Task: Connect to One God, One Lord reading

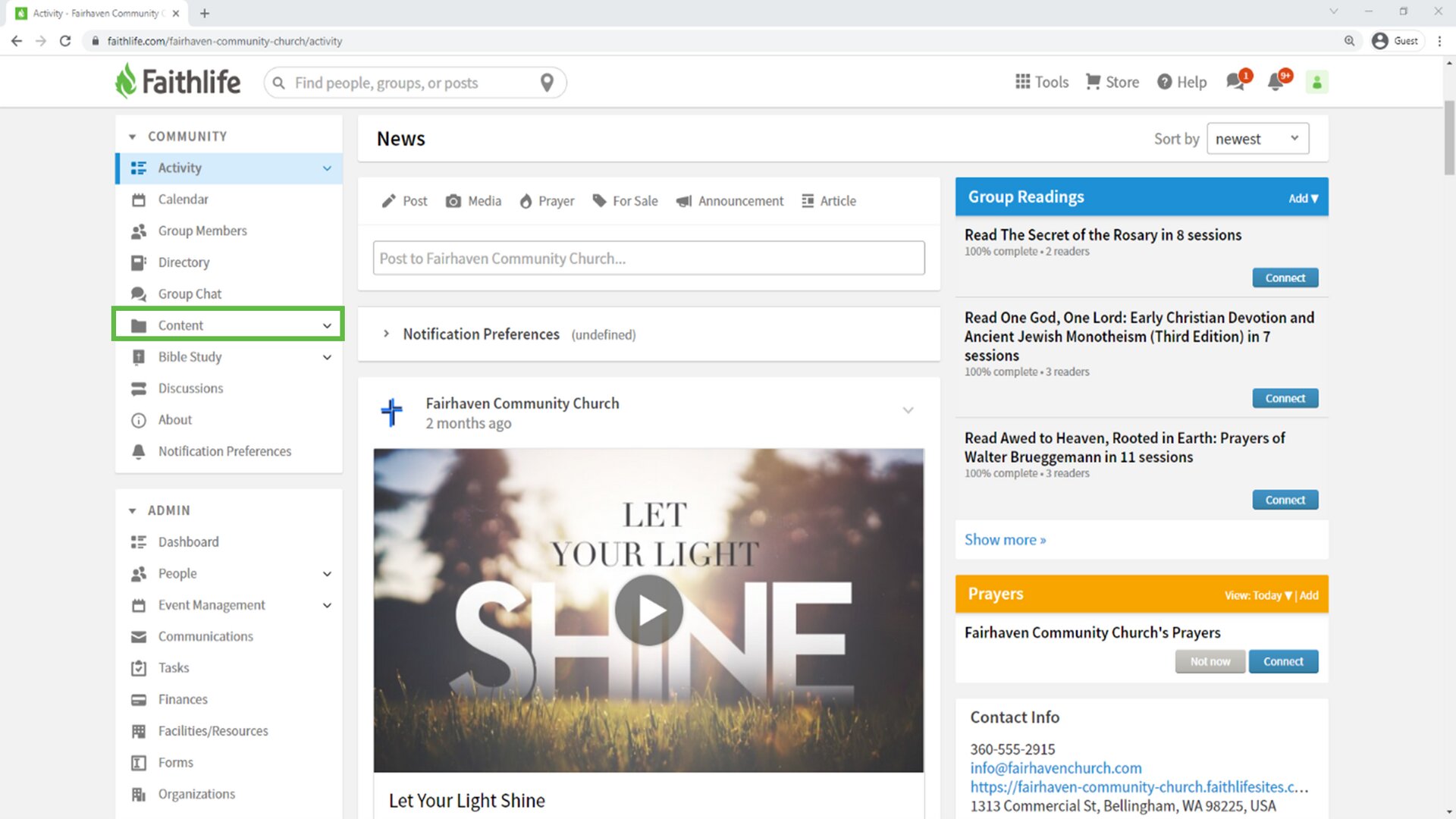Action: (x=1285, y=398)
